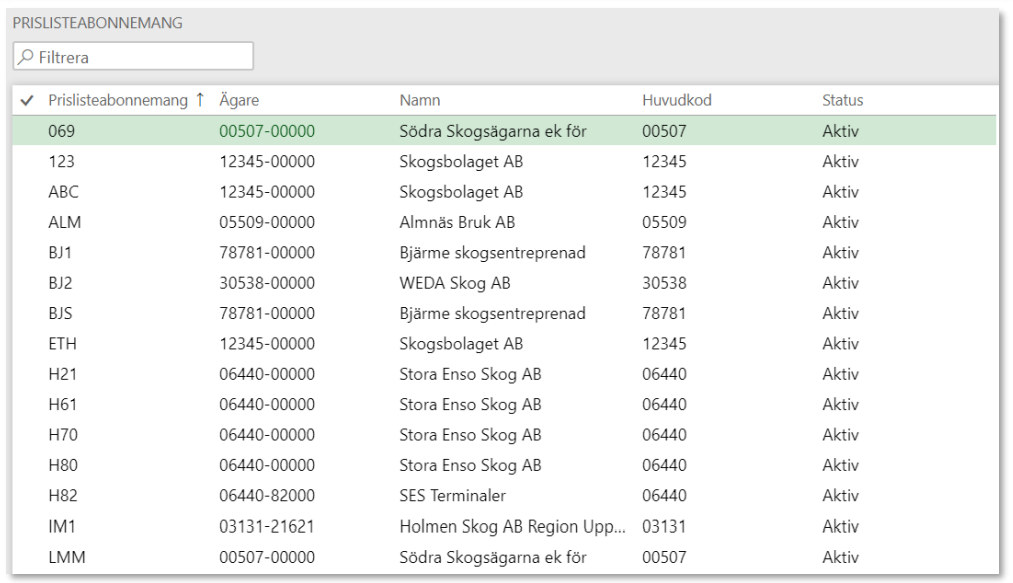Click the name SES Terminaler
1013x583 pixels.
pos(452,495)
